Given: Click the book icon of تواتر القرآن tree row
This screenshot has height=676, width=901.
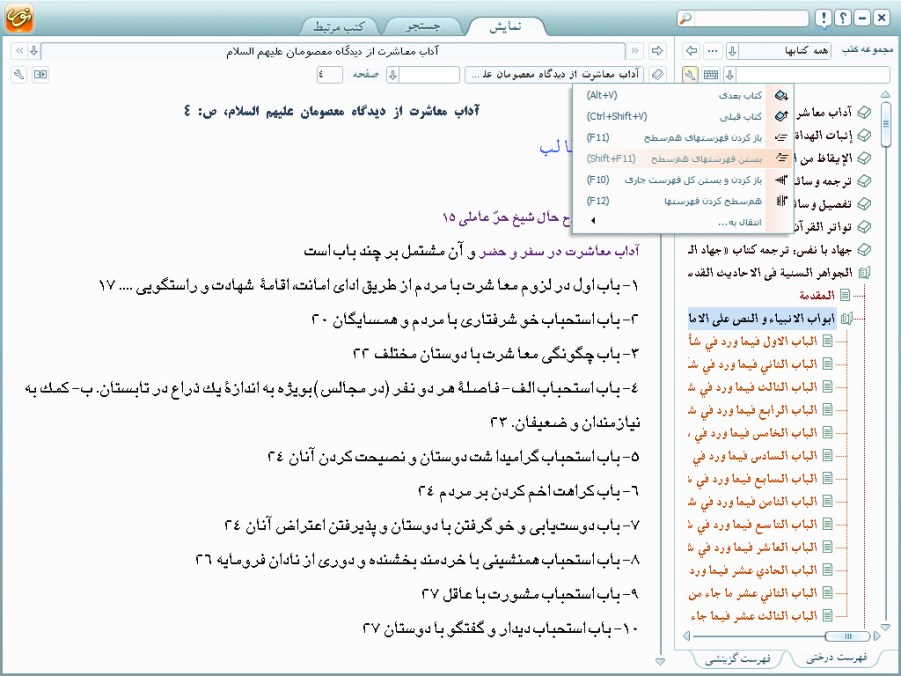Looking at the screenshot, I should pos(864,227).
